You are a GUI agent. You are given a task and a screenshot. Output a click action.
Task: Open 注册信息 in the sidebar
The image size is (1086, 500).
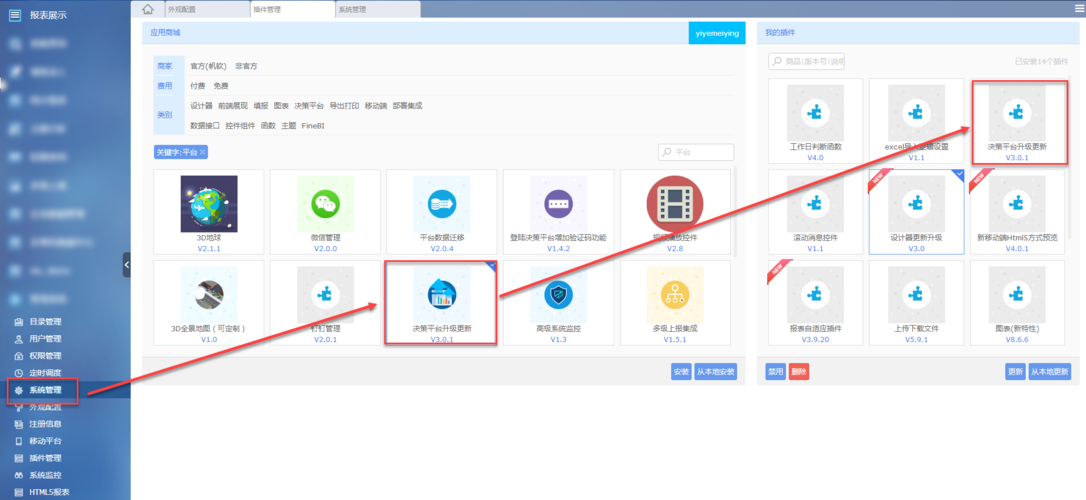point(46,424)
